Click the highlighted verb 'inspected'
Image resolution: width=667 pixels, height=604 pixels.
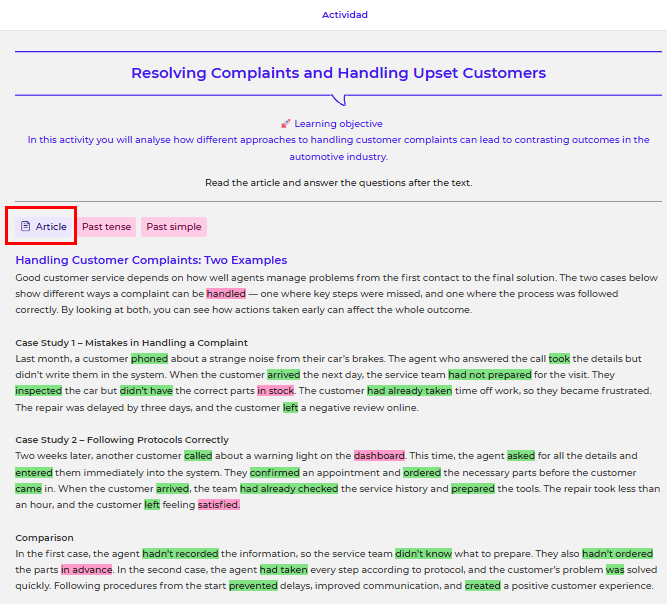click(x=39, y=391)
